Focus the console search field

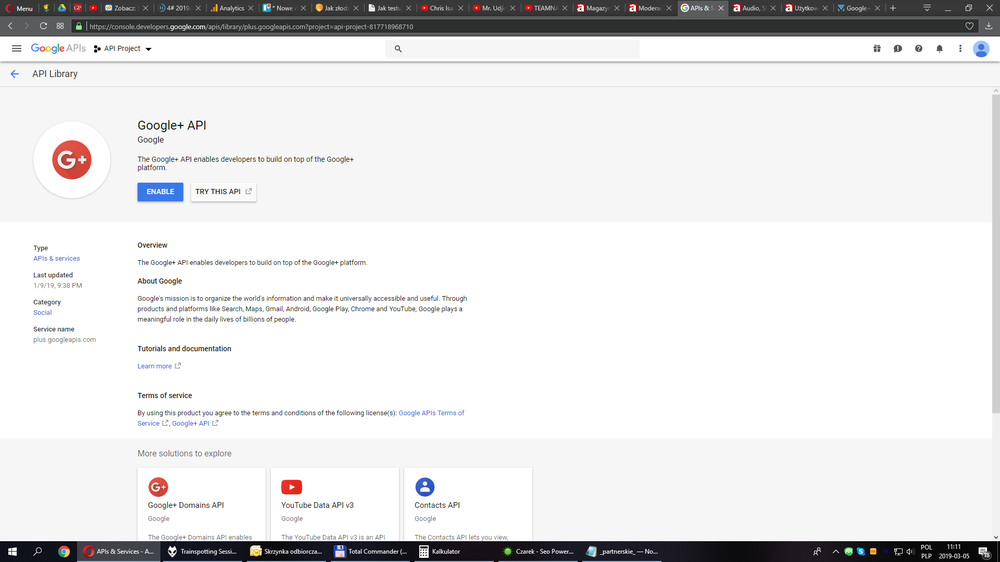515,48
